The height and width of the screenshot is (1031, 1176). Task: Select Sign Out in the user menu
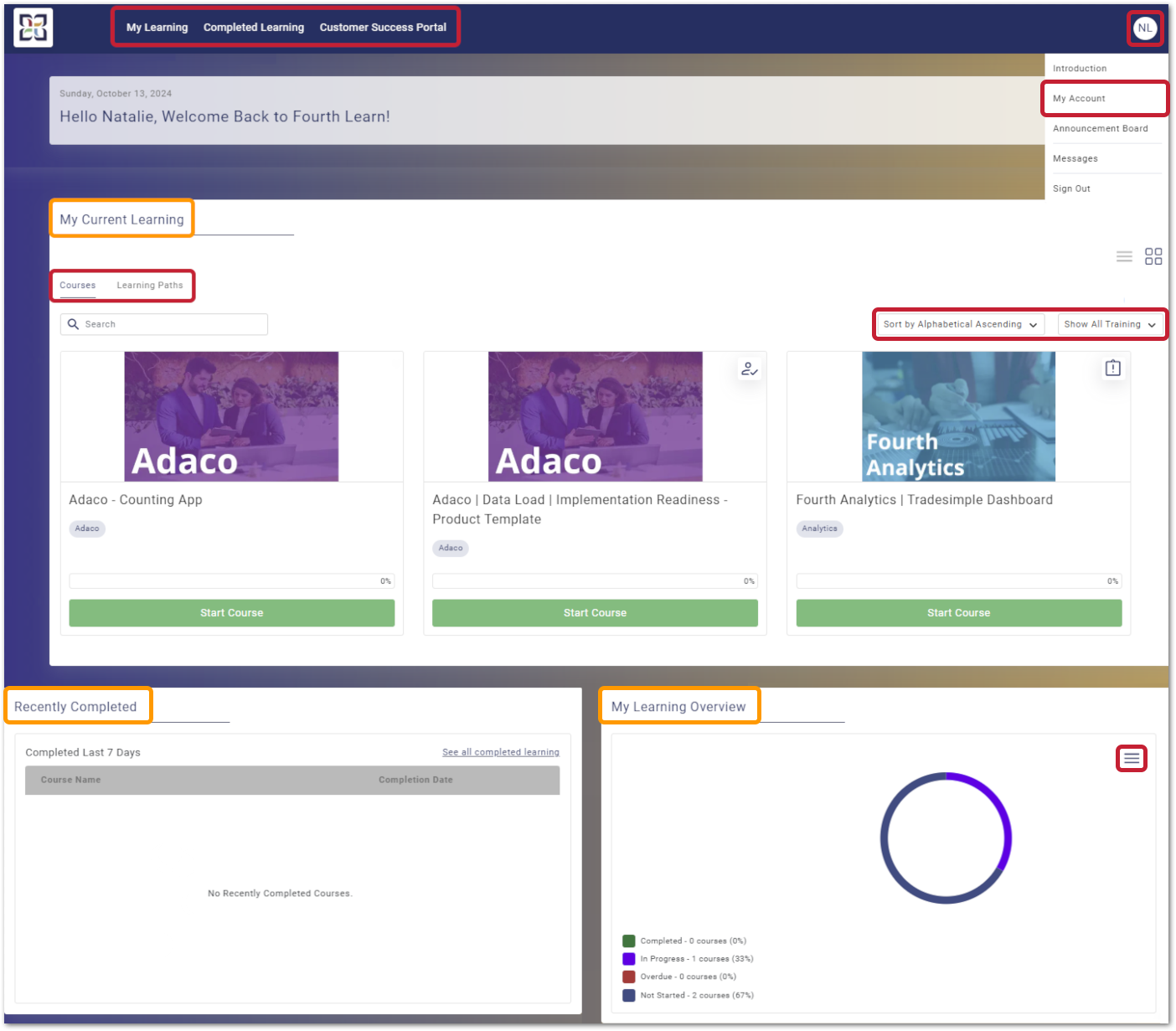[1071, 189]
